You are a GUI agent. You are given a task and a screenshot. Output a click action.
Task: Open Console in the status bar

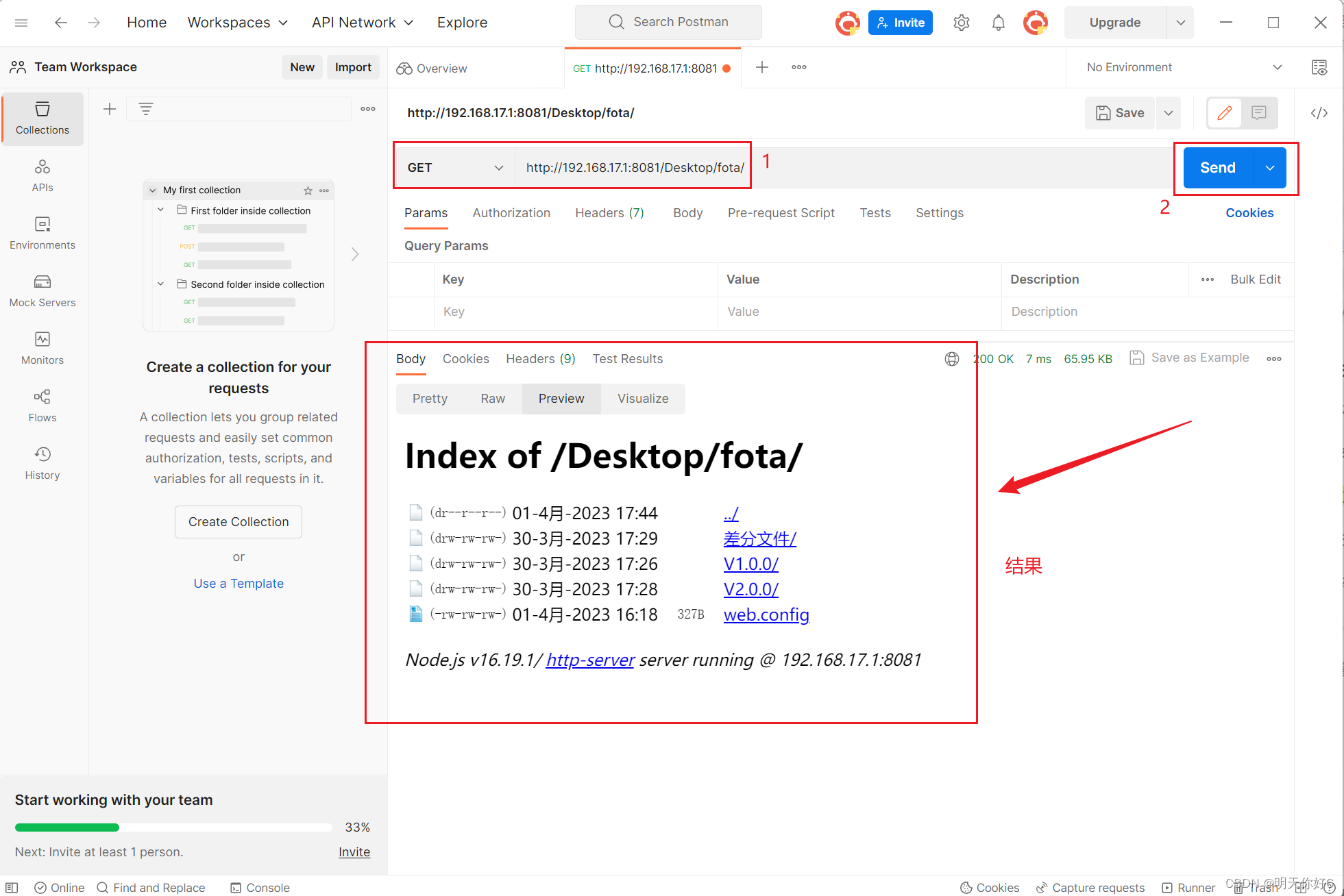260,888
